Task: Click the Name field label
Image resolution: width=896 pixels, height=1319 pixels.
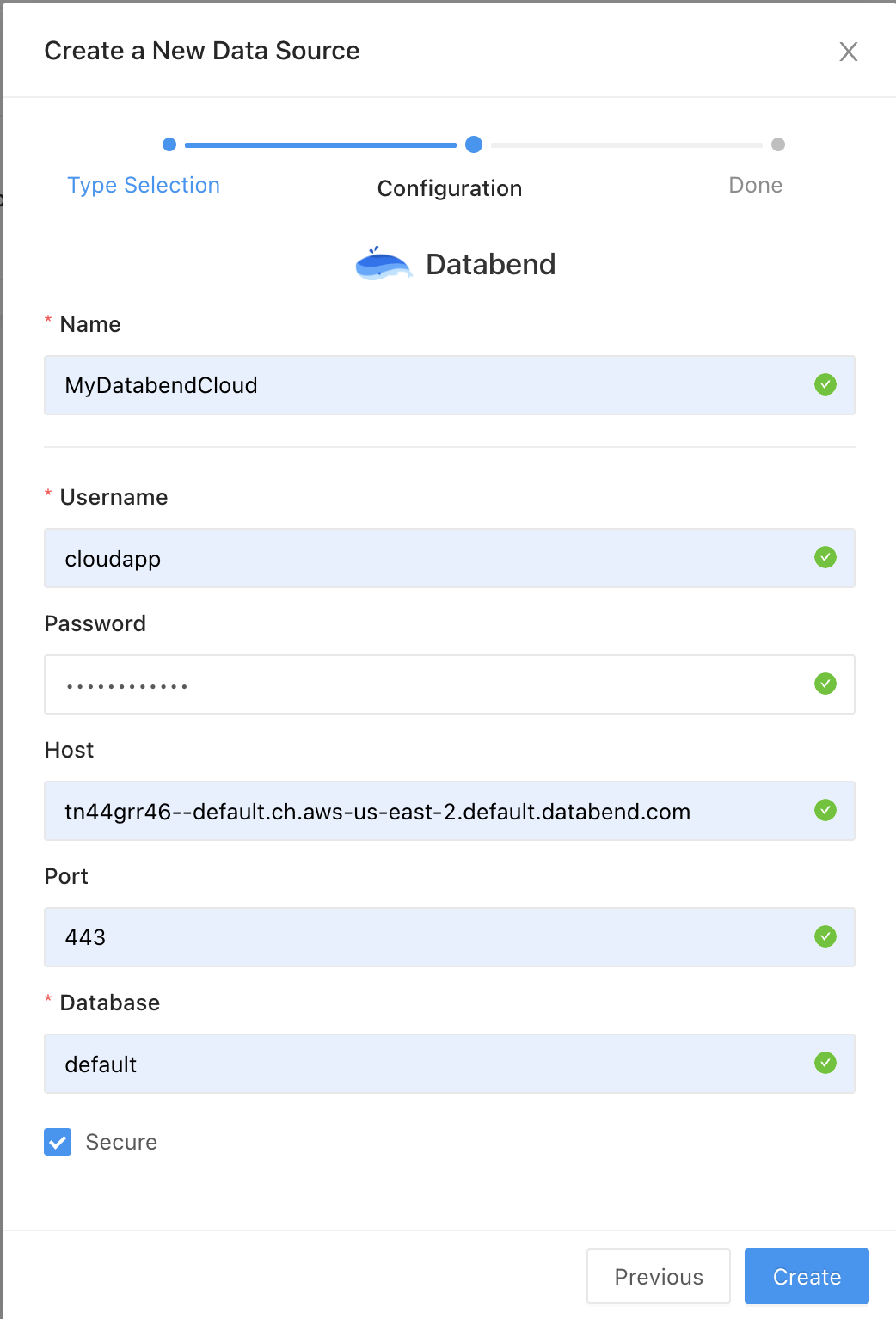Action: 90,324
